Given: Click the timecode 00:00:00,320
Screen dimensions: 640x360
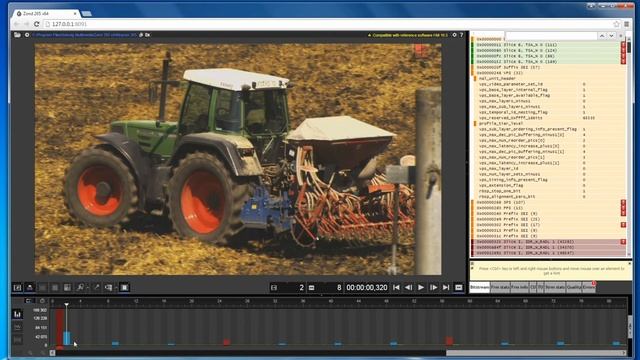Looking at the screenshot, I should 367,288.
